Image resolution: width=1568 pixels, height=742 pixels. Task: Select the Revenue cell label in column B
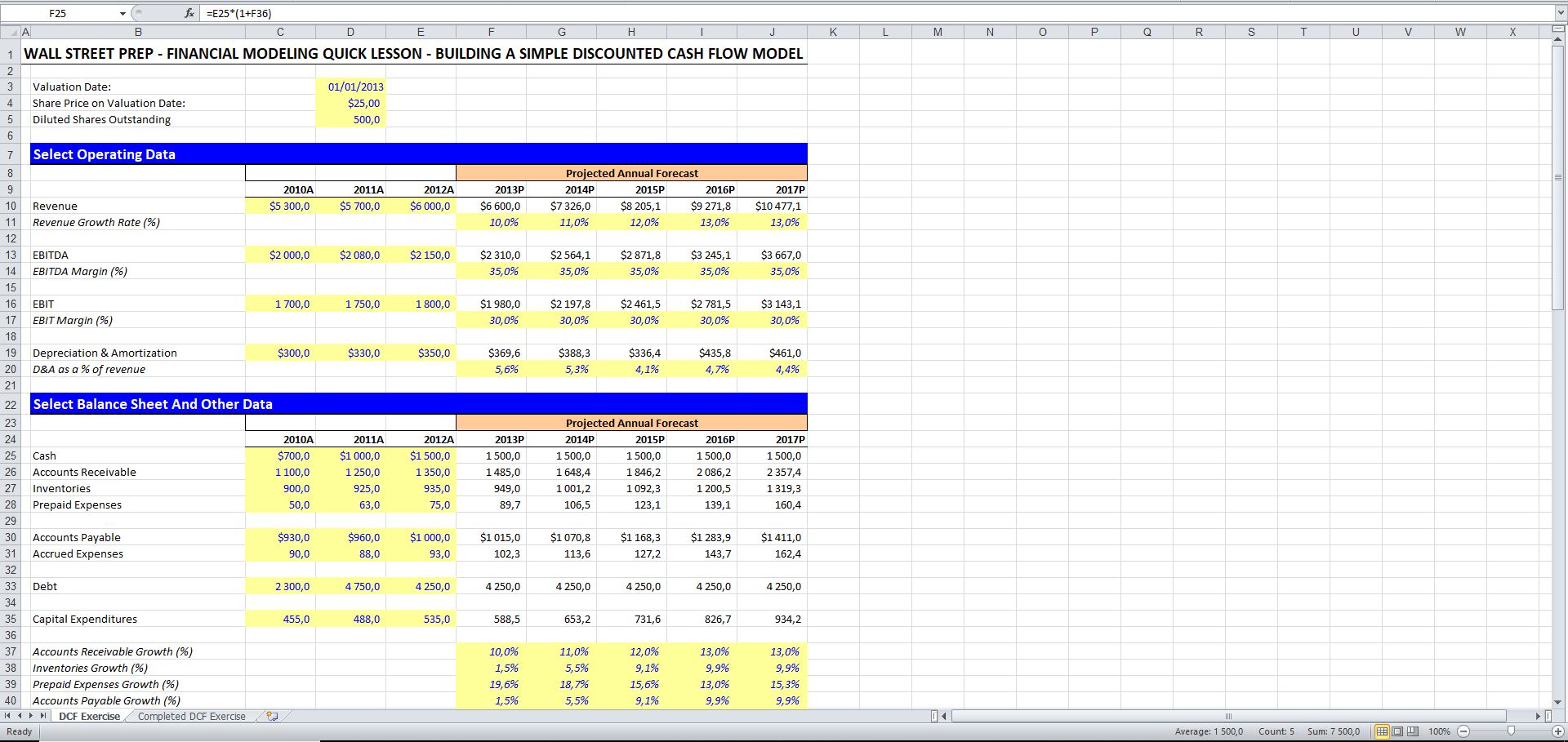pos(55,206)
